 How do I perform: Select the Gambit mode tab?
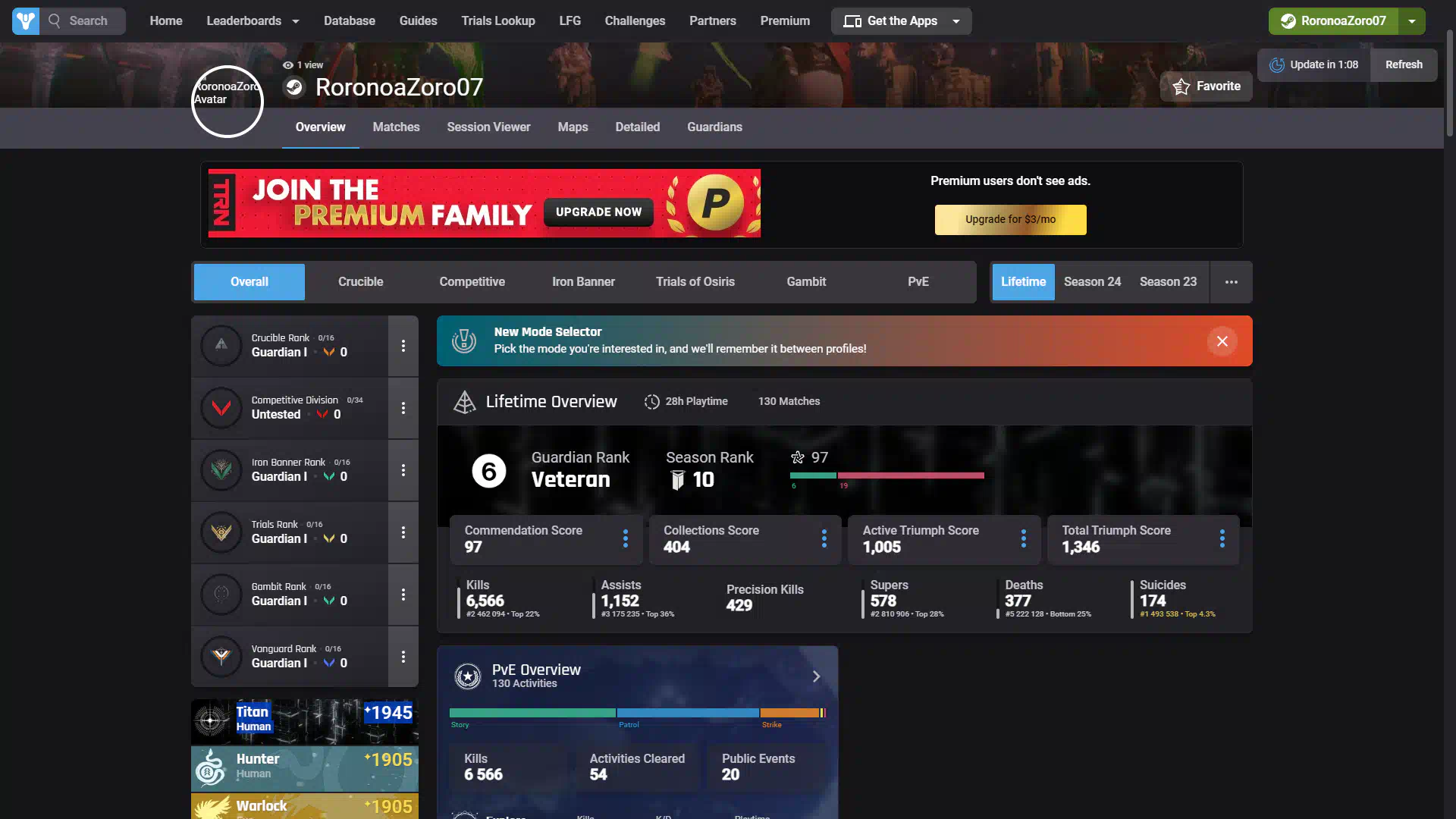coord(806,282)
